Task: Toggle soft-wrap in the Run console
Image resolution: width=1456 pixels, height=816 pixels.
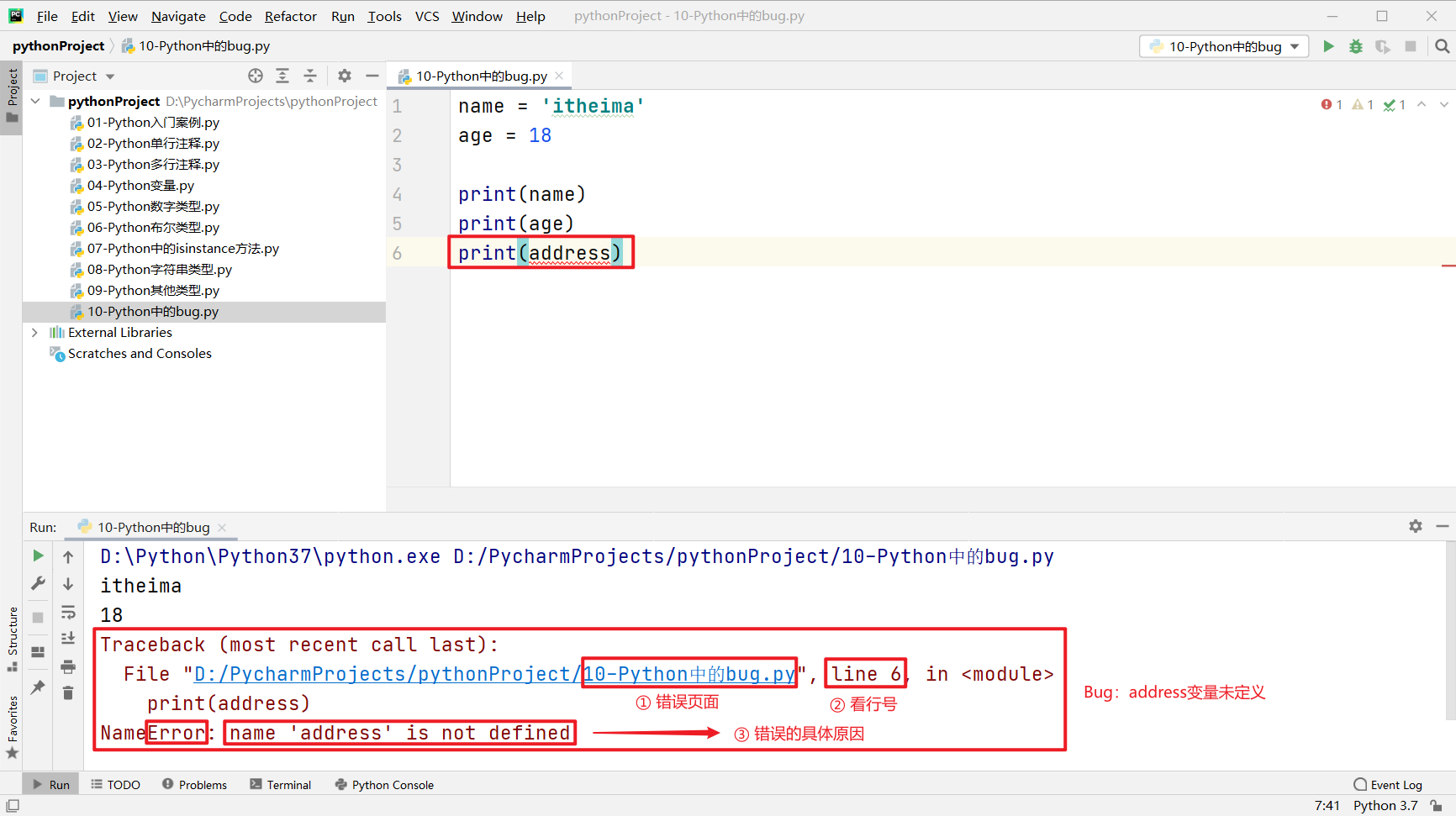Action: pyautogui.click(x=68, y=612)
